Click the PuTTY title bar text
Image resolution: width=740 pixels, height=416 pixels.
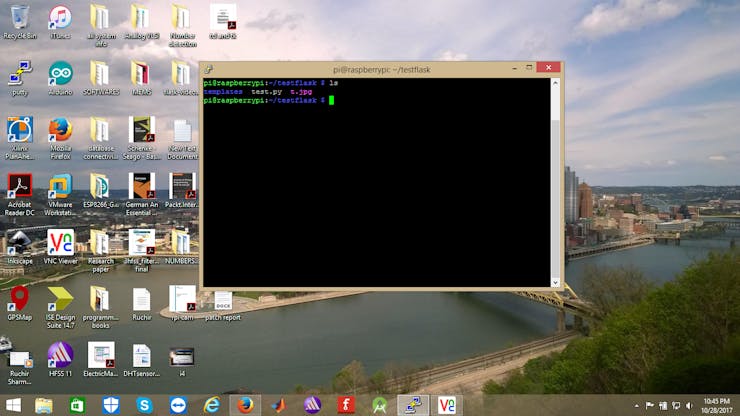pos(381,69)
